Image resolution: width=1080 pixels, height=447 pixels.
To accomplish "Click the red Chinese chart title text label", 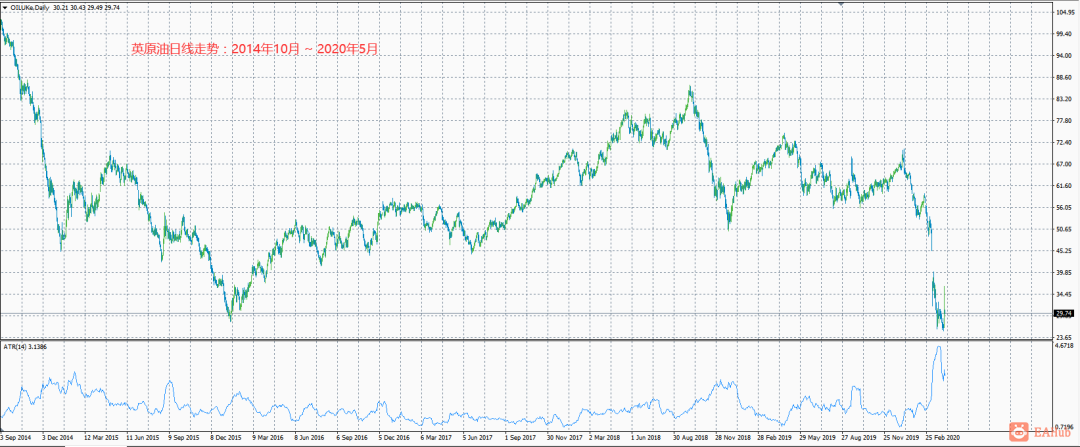I will [255, 49].
